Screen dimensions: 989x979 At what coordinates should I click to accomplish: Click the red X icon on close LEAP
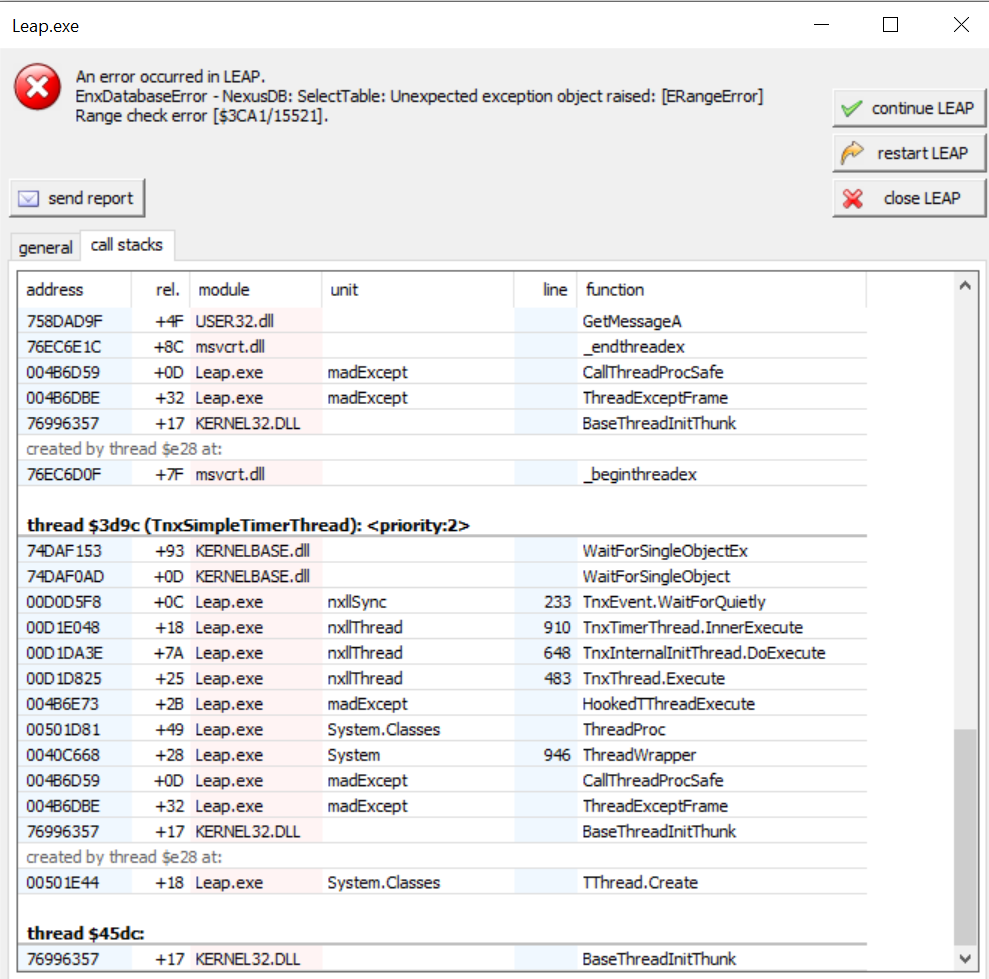[x=853, y=199]
